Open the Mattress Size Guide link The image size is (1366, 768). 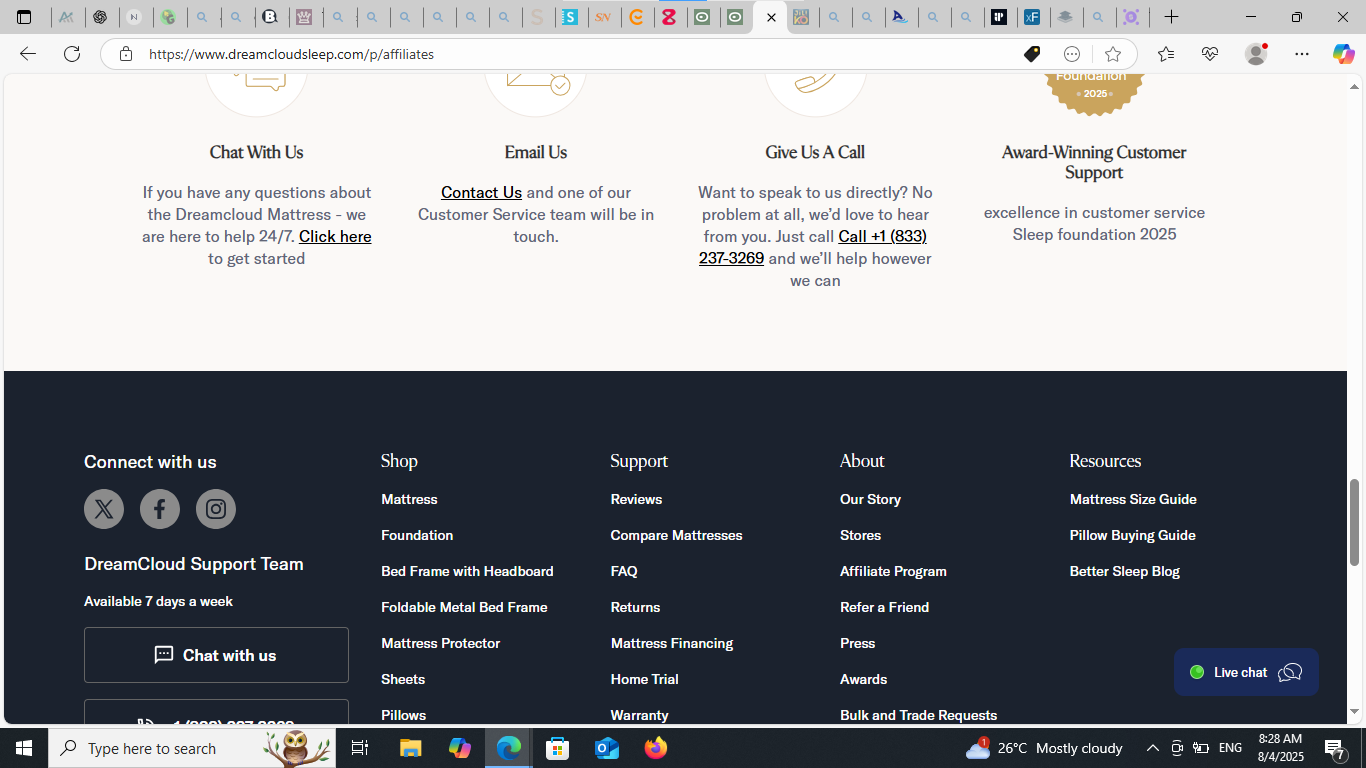pyautogui.click(x=1133, y=499)
